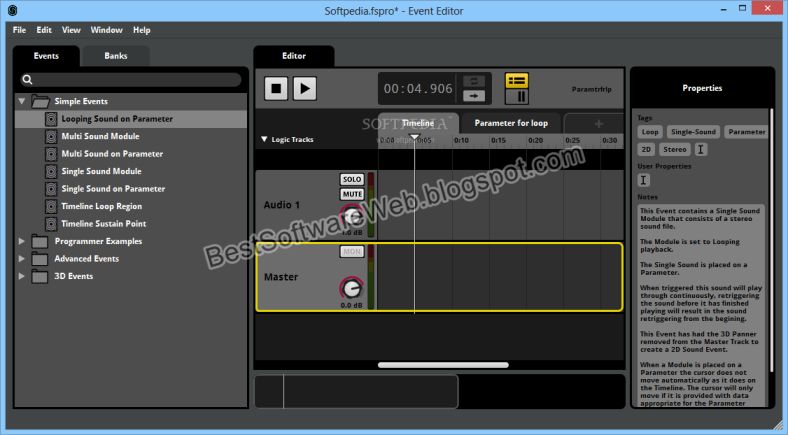Switch to the Events tab
The height and width of the screenshot is (435, 788).
(46, 56)
